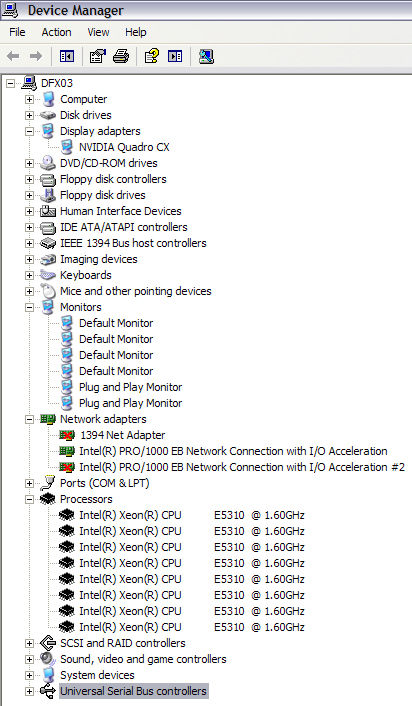Click the Disk drives icon
The height and width of the screenshot is (706, 412).
48,115
